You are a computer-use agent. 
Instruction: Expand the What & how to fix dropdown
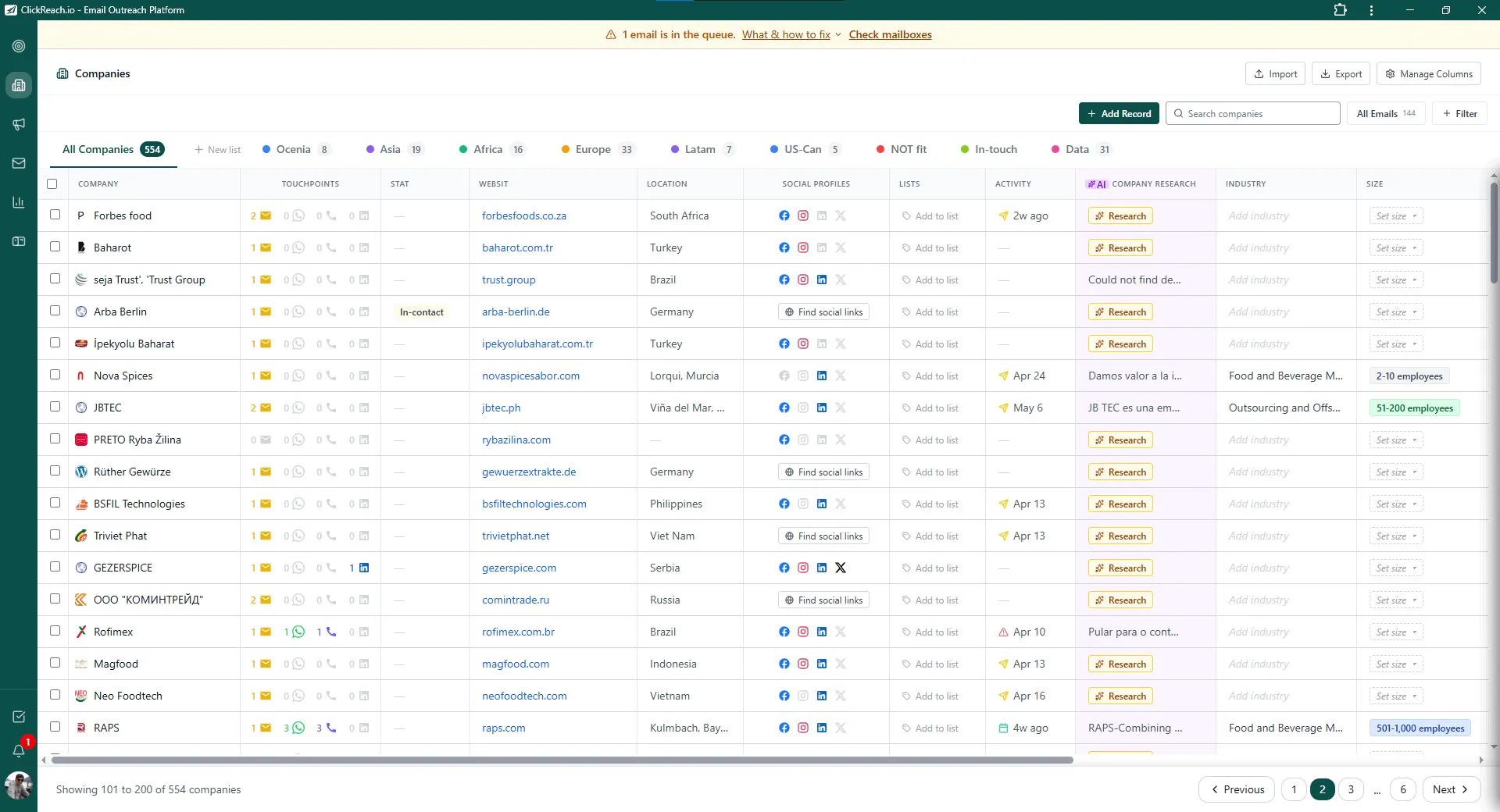tap(791, 34)
